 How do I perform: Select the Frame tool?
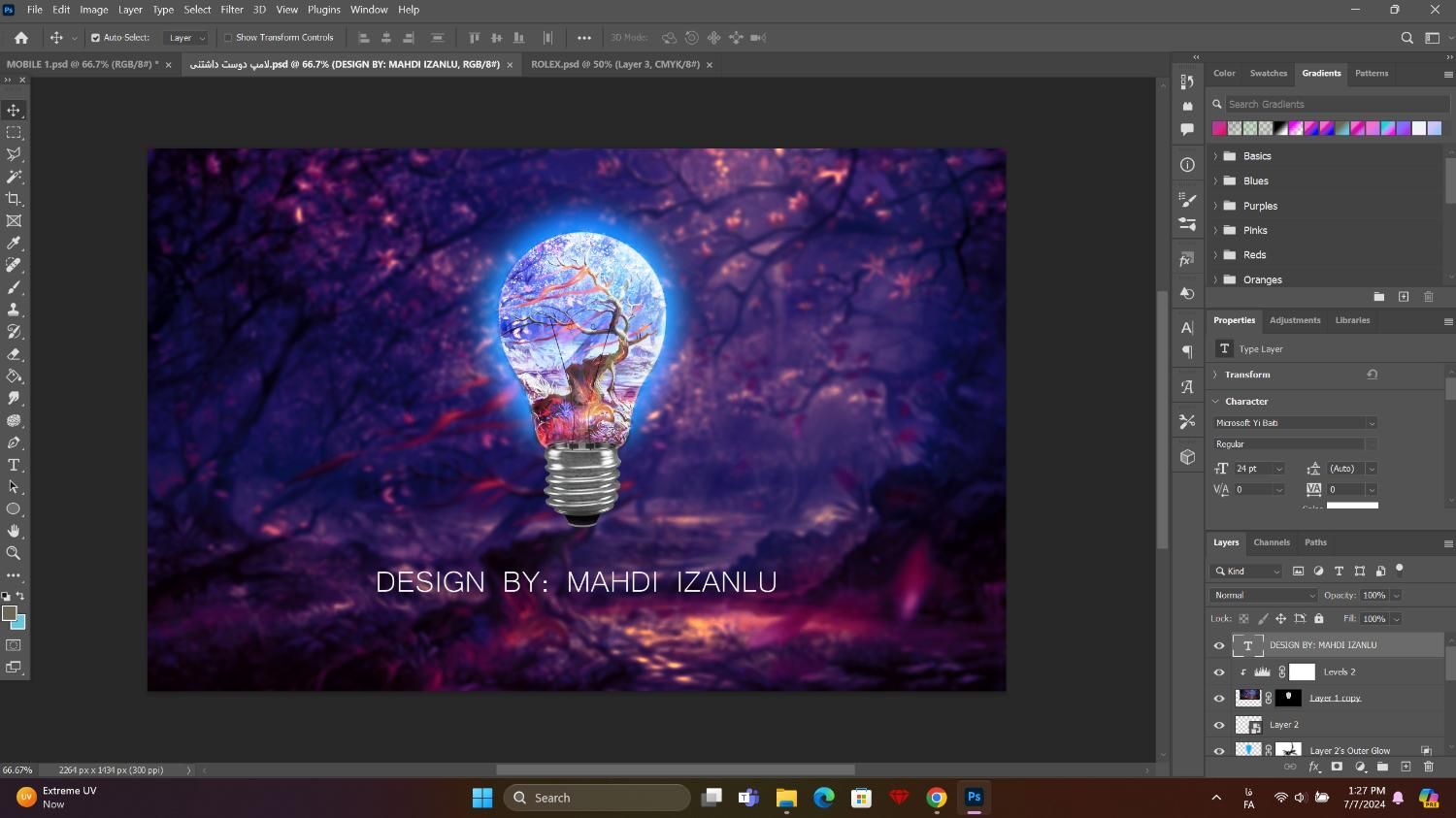click(x=14, y=221)
